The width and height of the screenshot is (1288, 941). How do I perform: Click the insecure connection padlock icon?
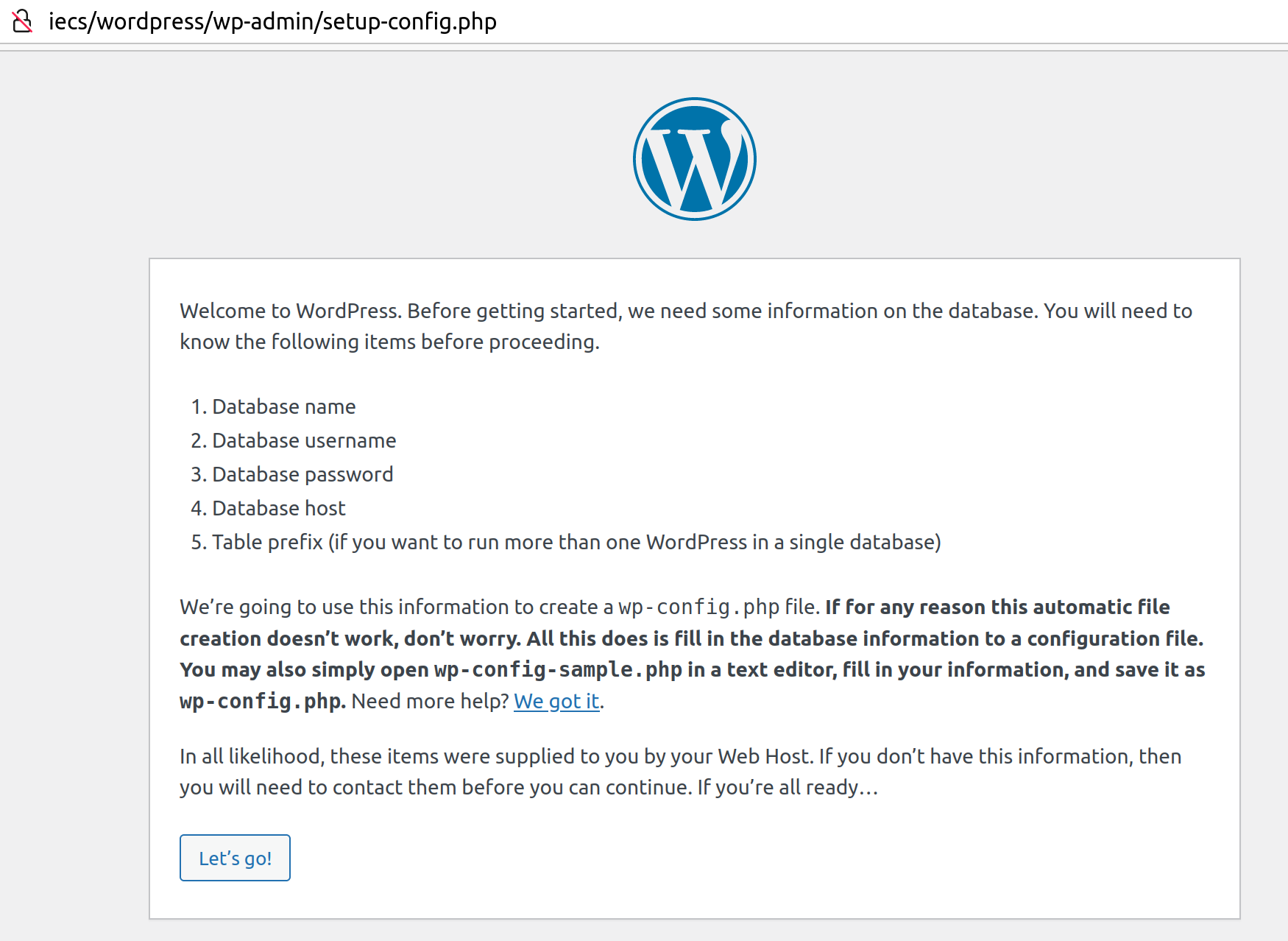[x=23, y=21]
